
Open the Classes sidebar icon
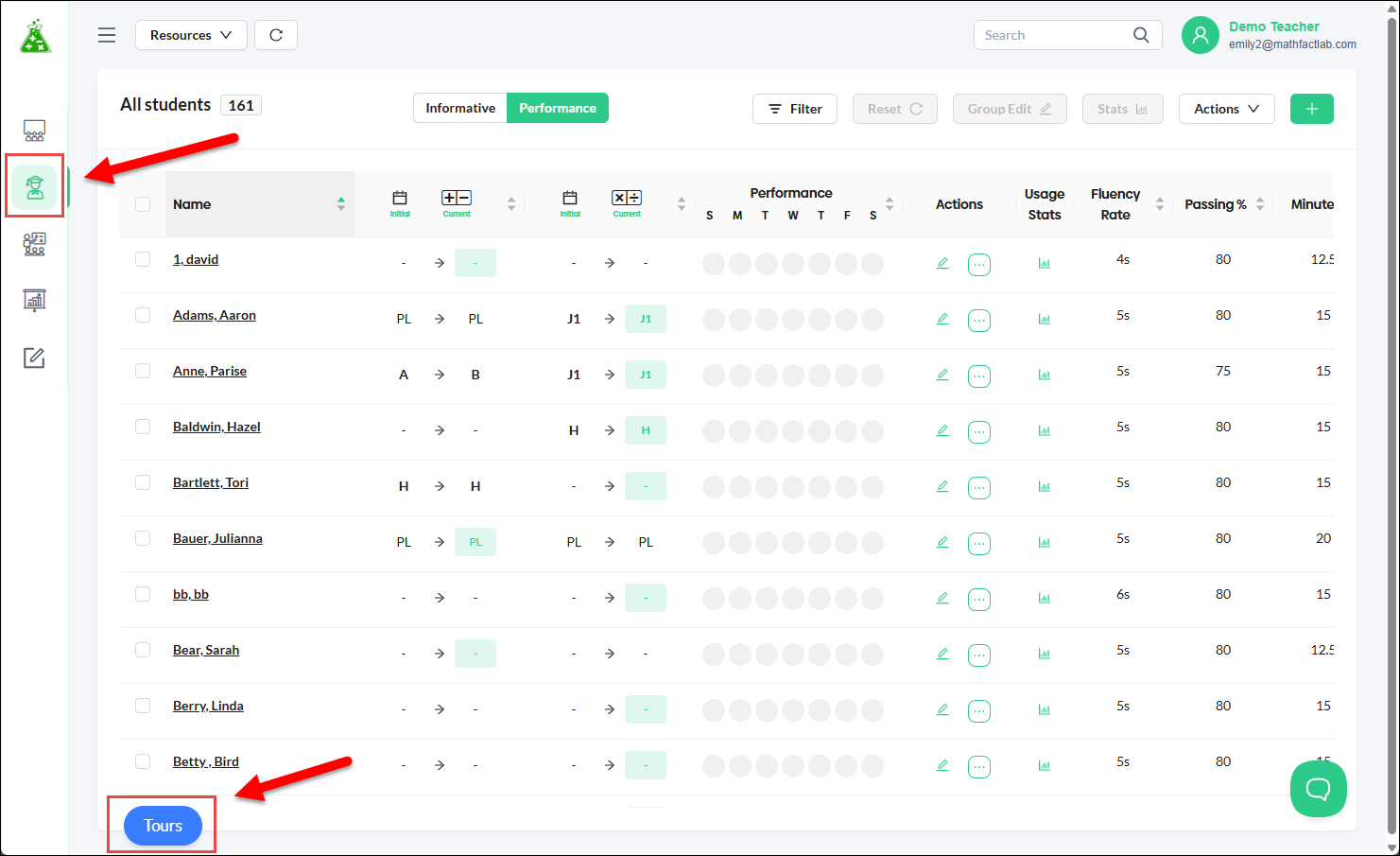click(34, 131)
